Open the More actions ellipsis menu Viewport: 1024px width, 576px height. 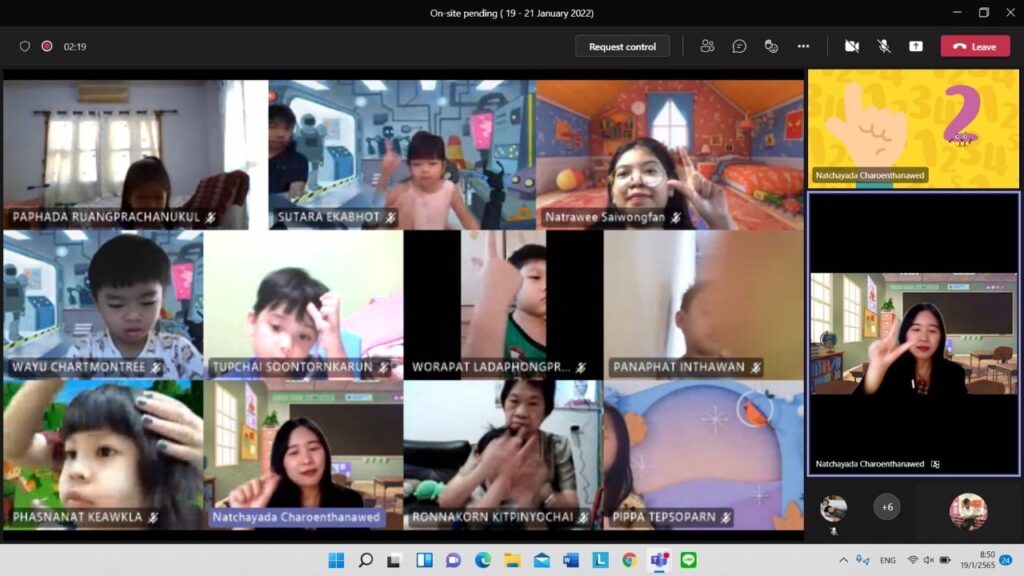coord(803,46)
